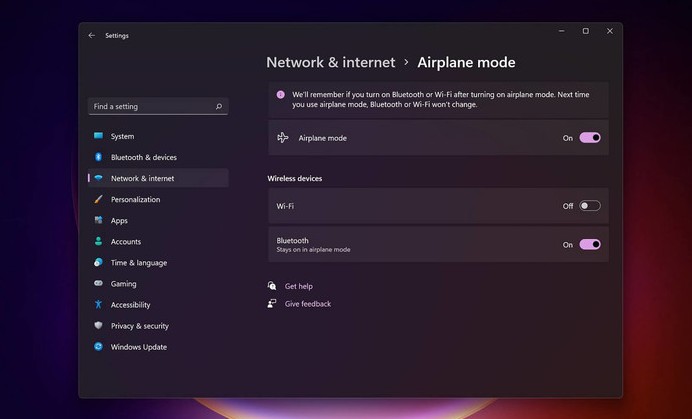Click the airplane icon in Airplane mode row
Image resolution: width=692 pixels, height=419 pixels.
(x=282, y=138)
